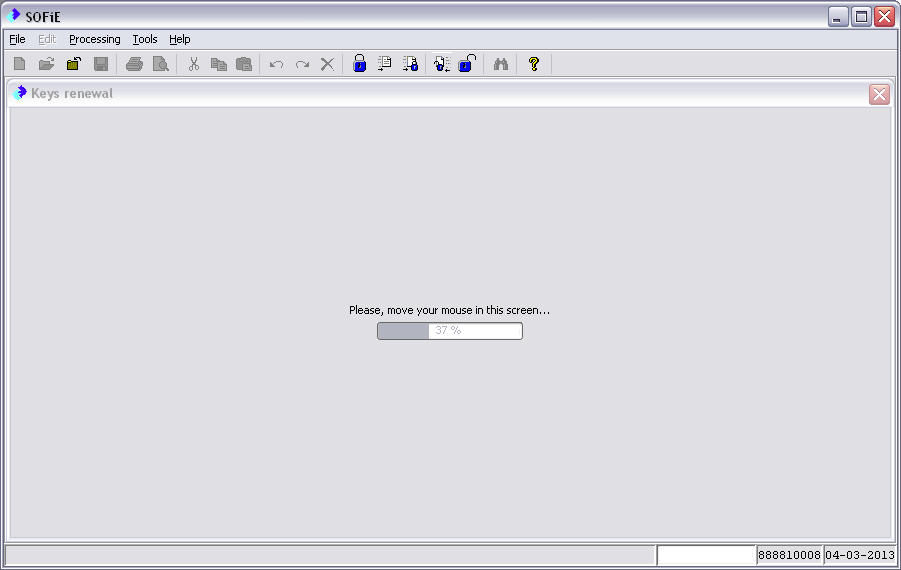Click the Delete X toolbar icon
Image resolution: width=901 pixels, height=570 pixels.
coord(327,64)
